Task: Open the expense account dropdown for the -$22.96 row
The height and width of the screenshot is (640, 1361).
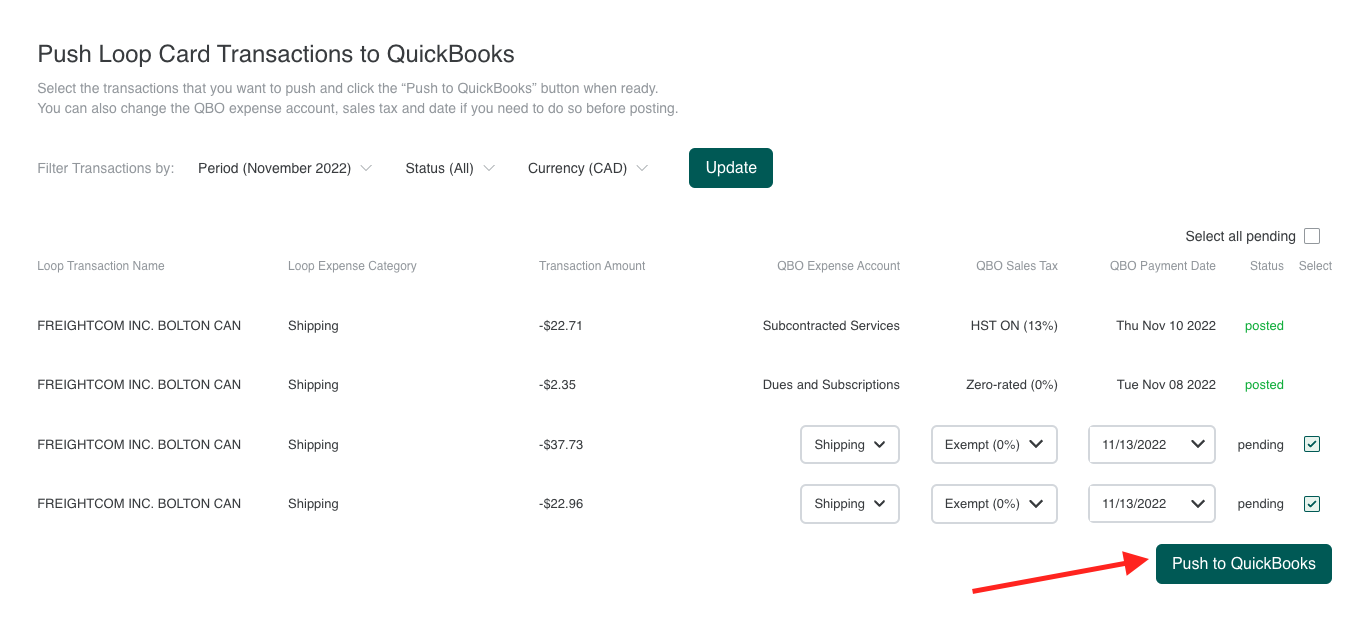Action: tap(849, 504)
